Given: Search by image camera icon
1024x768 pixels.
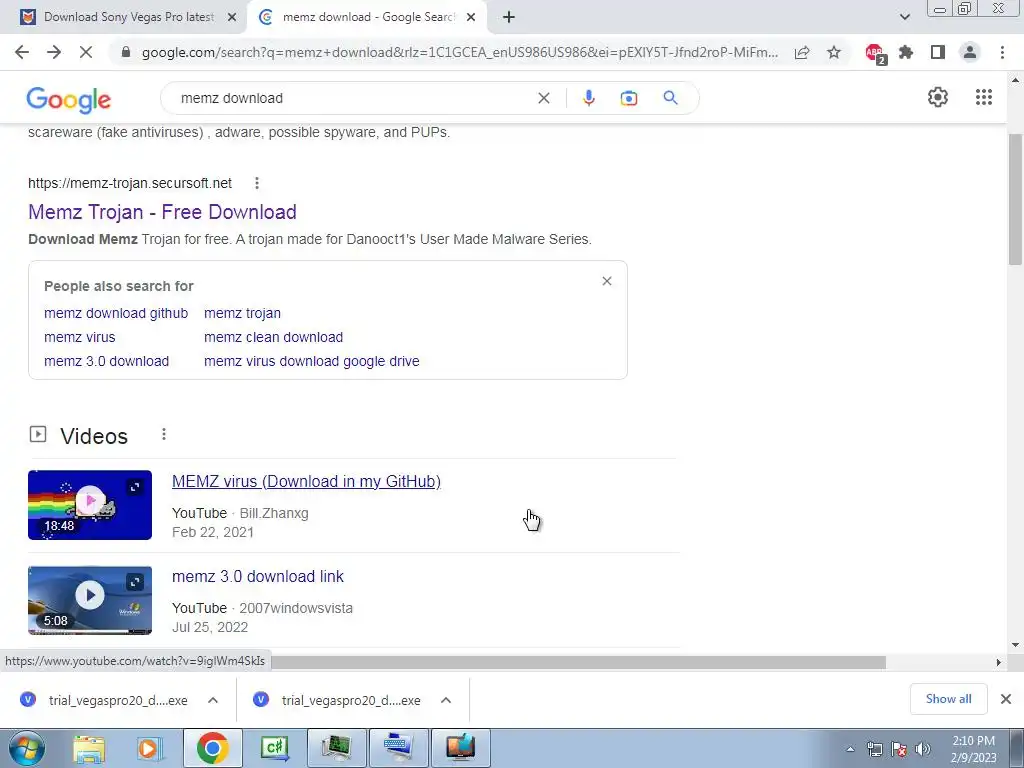Looking at the screenshot, I should [629, 98].
